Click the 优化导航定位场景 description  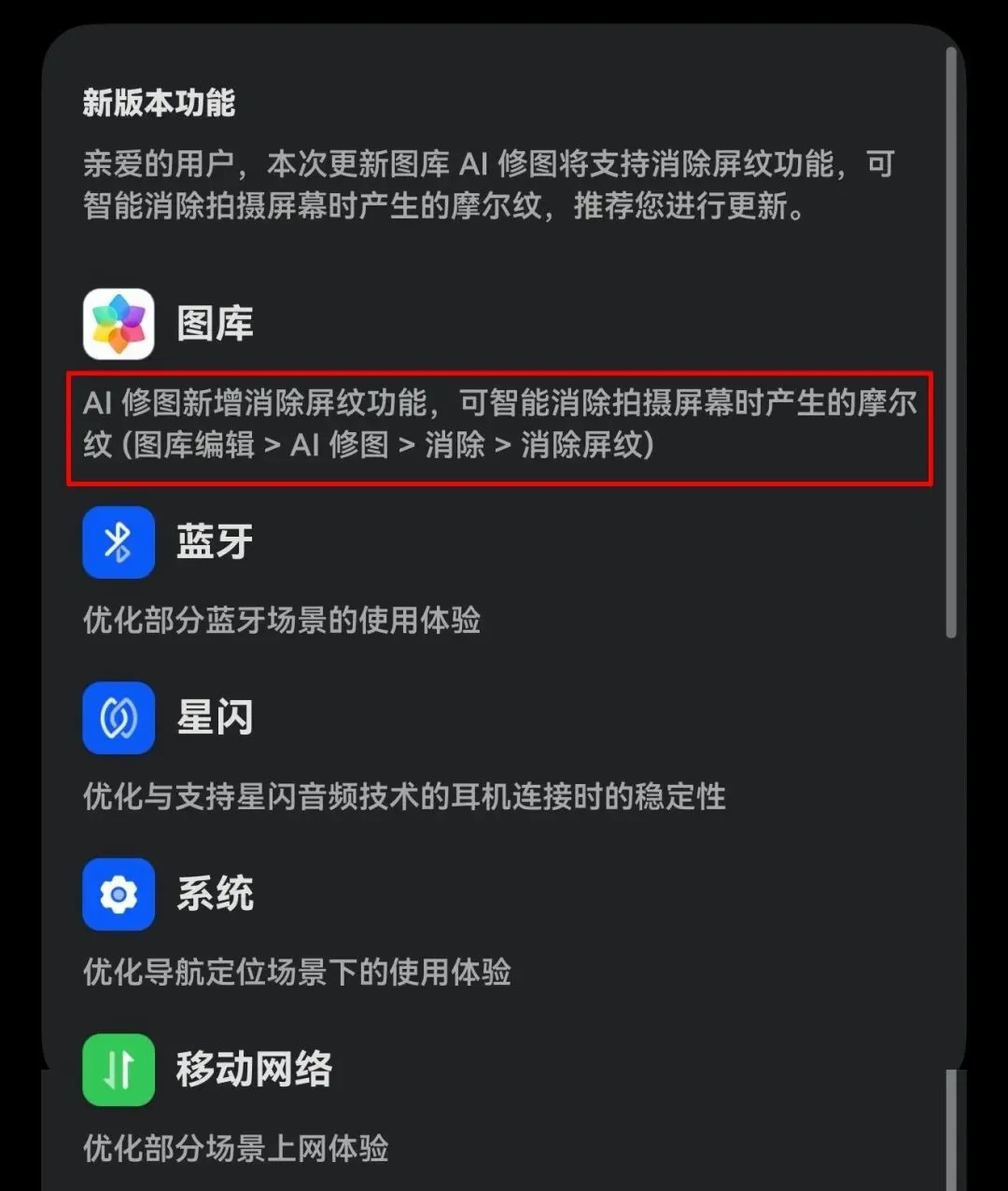click(x=297, y=972)
